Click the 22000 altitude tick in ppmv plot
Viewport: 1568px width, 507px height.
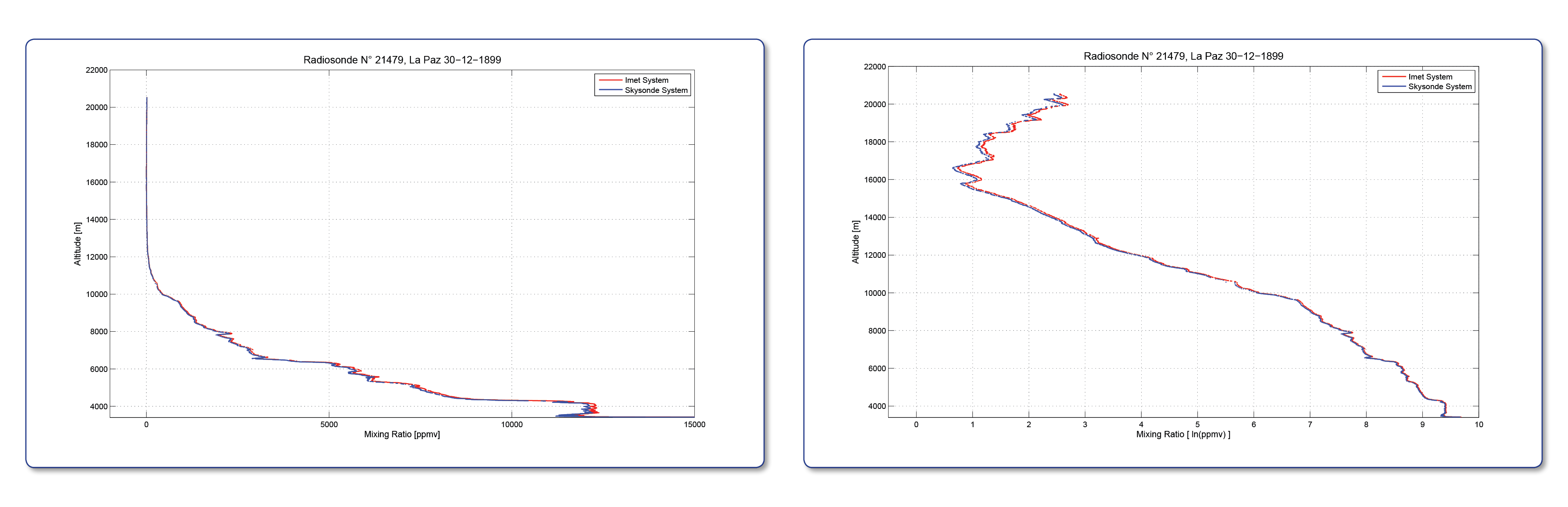pyautogui.click(x=96, y=70)
